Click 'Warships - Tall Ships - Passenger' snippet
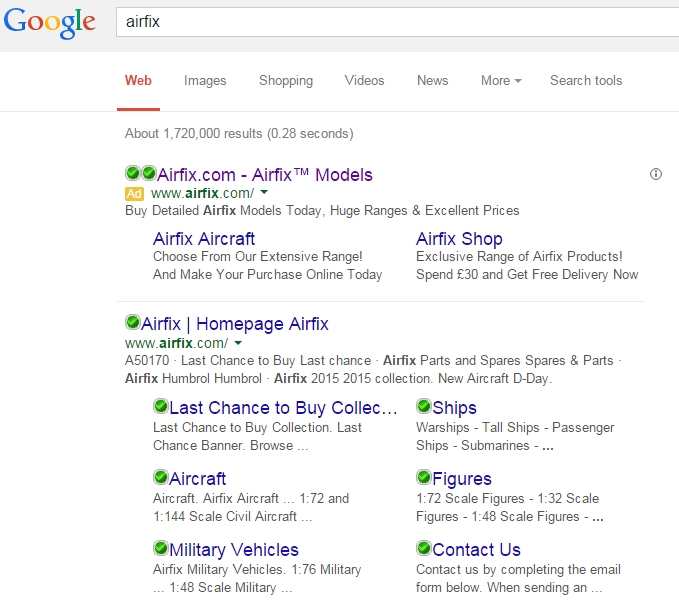Viewport: 679px width, 605px height. tap(515, 428)
